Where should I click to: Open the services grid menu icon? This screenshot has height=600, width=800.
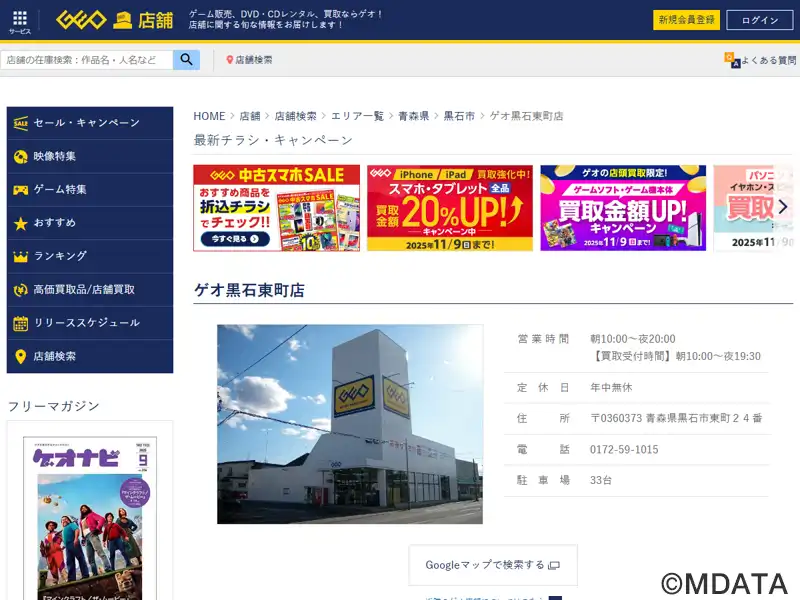pyautogui.click(x=20, y=20)
